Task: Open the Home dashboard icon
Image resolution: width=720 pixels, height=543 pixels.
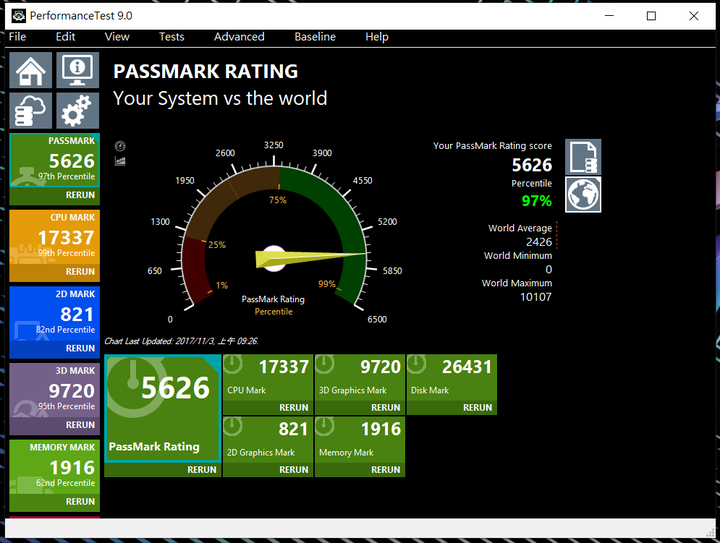Action: click(x=30, y=71)
